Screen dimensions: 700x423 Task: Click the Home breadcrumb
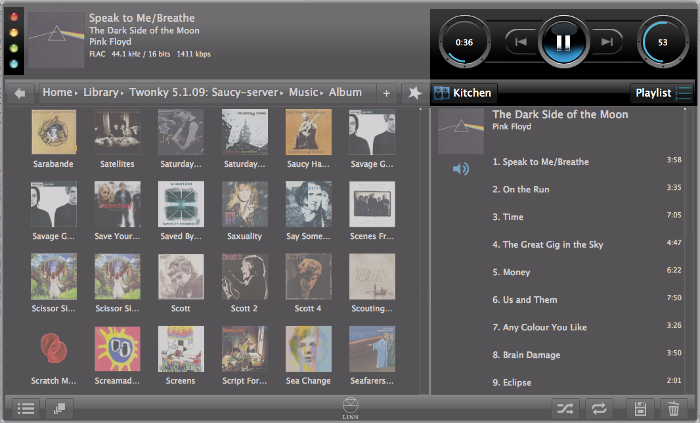click(57, 92)
